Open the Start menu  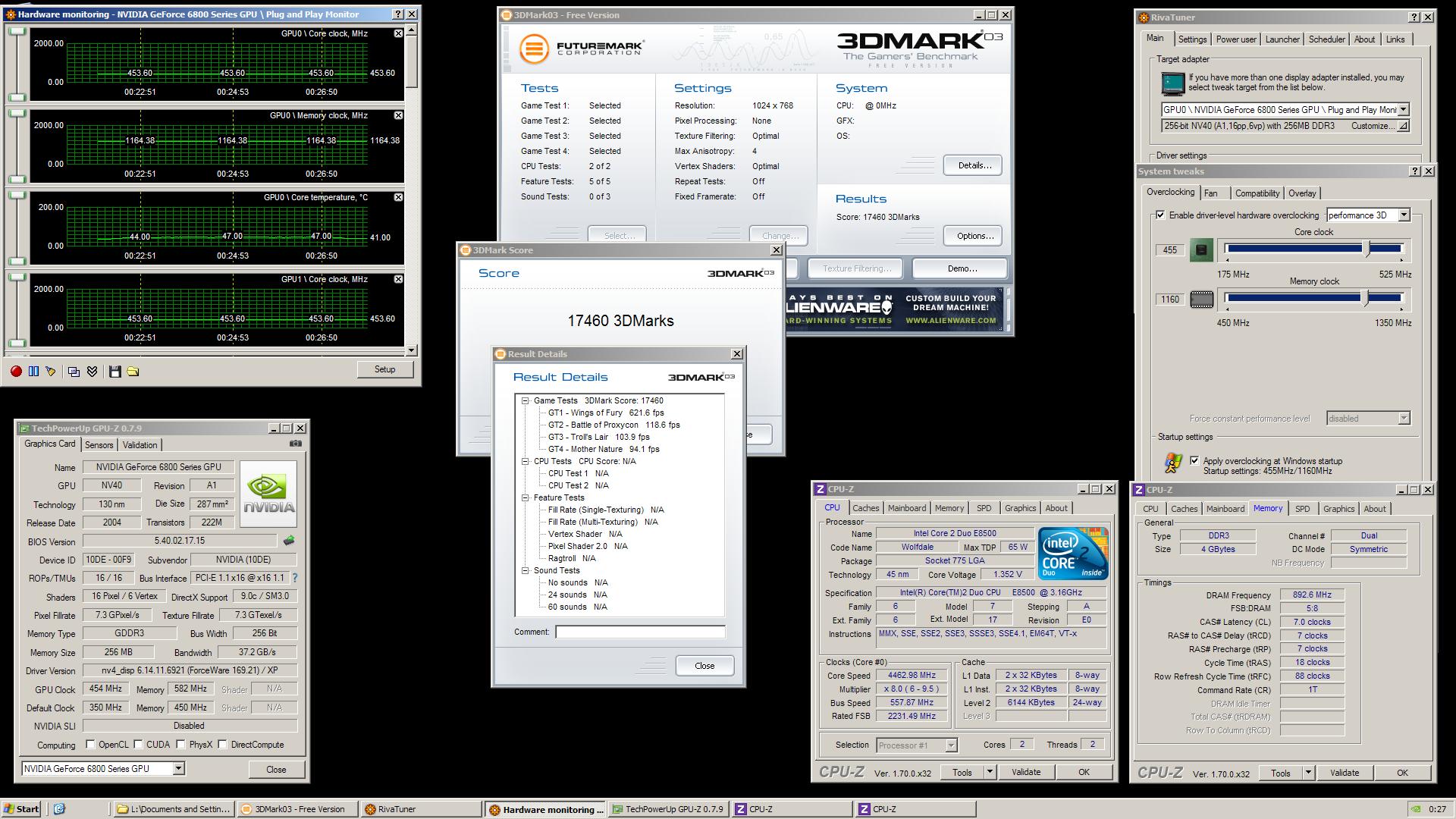[x=21, y=809]
